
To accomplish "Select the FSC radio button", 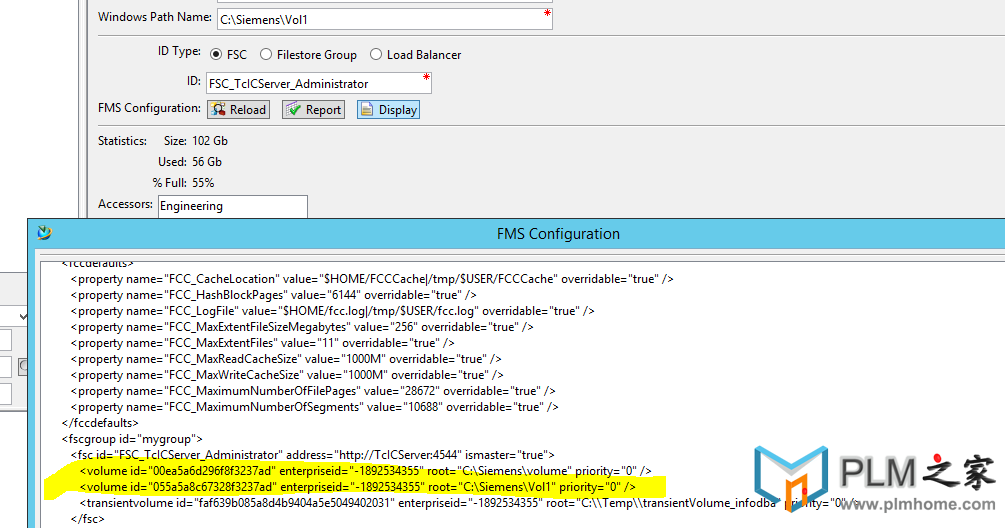I will pyautogui.click(x=216, y=54).
